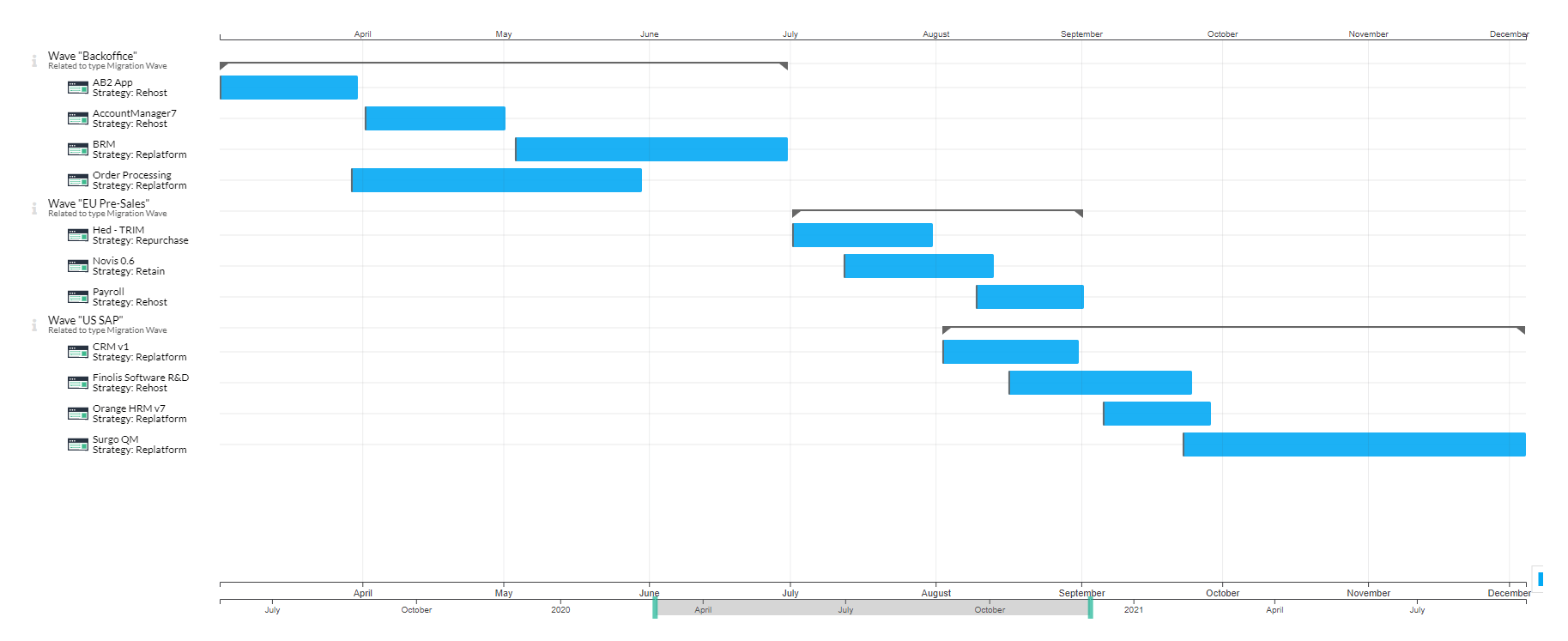Click the 2021 label in overview timeline
The height and width of the screenshot is (641, 1568).
tap(1134, 610)
